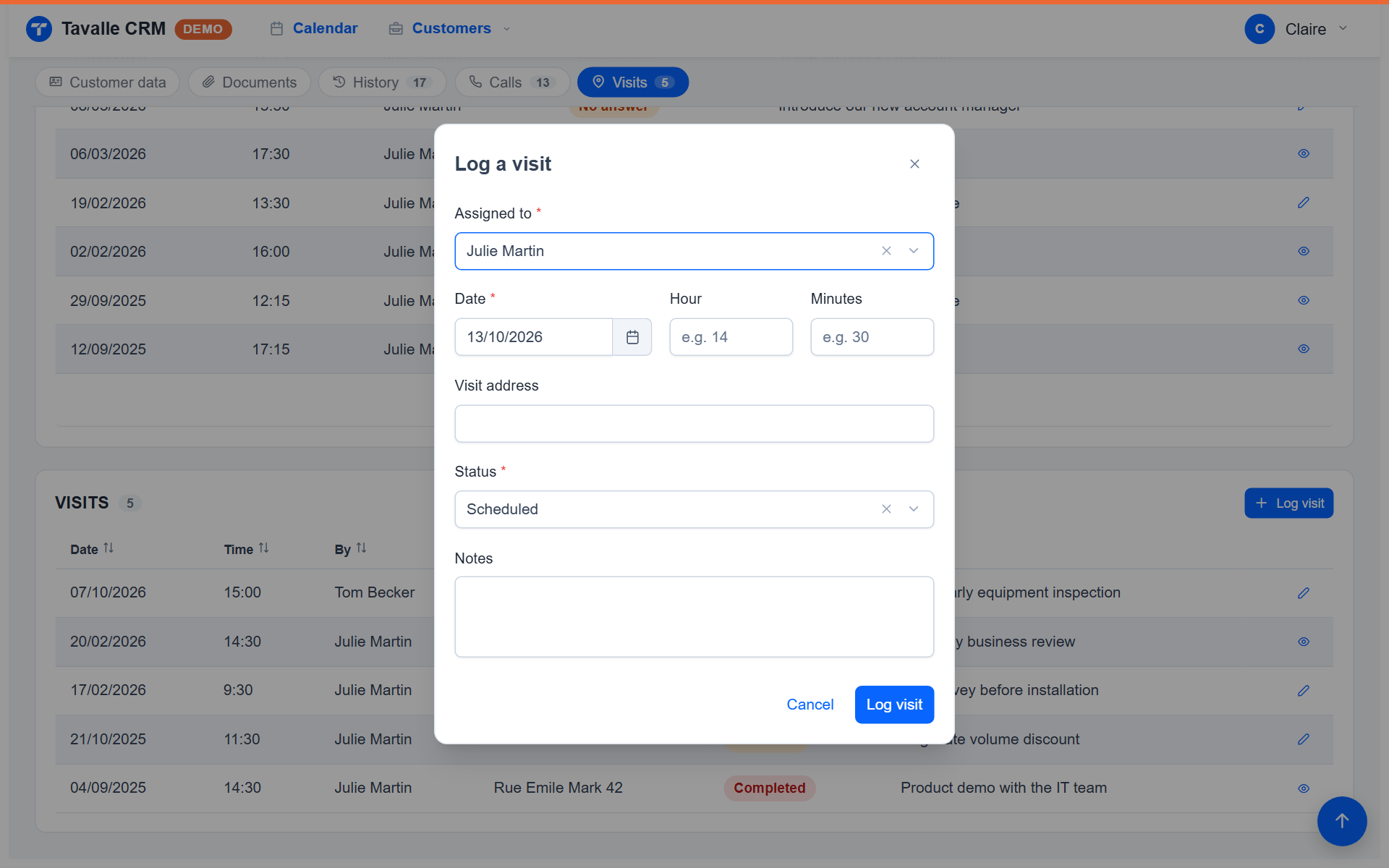1389x868 pixels.
Task: Click the 04/09/2025 date cell
Action: 108,788
